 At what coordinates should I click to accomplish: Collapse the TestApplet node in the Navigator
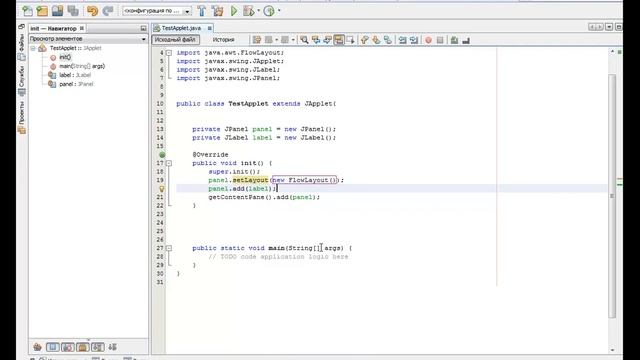tap(33, 48)
